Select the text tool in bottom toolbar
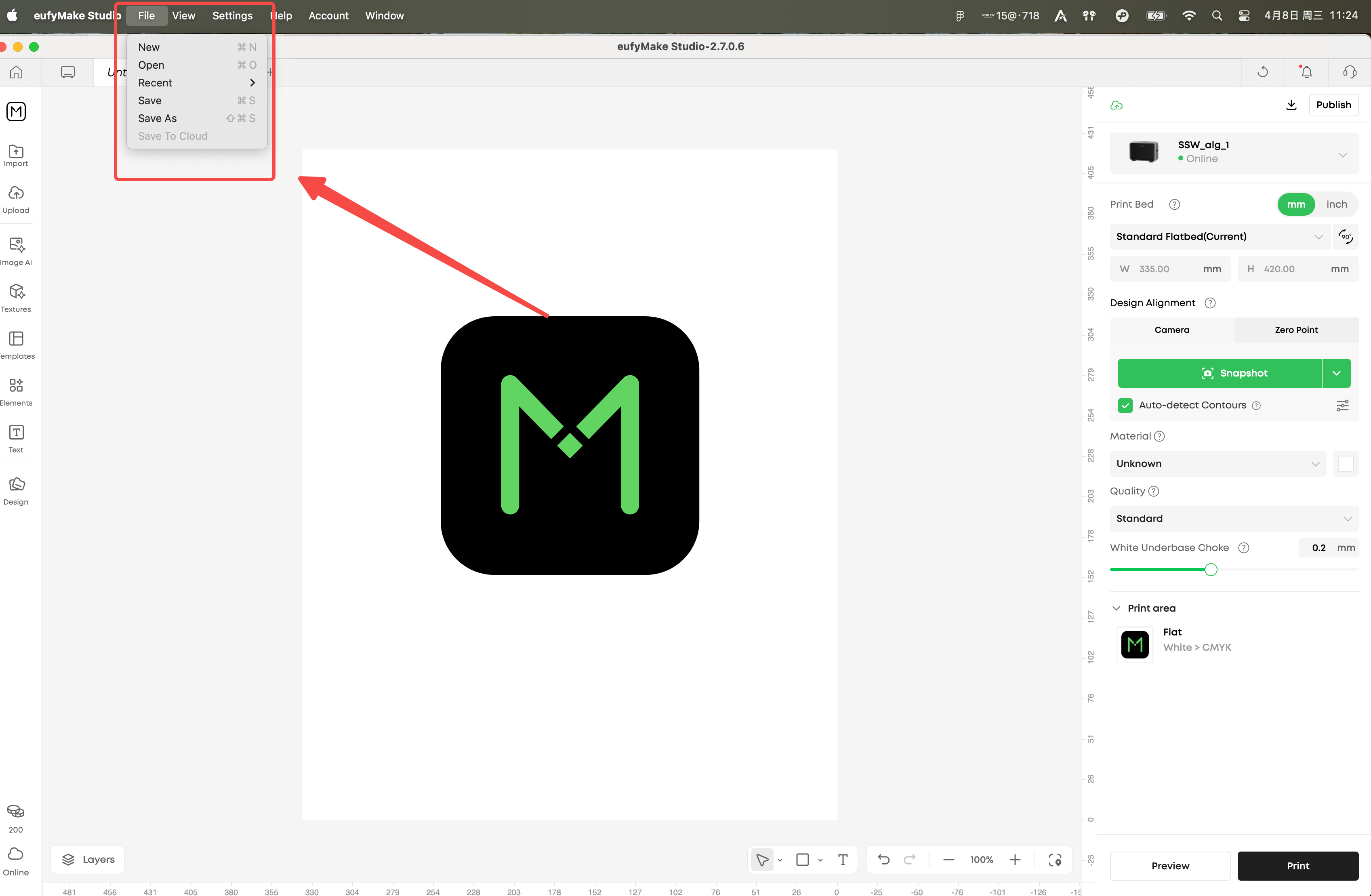This screenshot has height=896, width=1371. point(843,860)
